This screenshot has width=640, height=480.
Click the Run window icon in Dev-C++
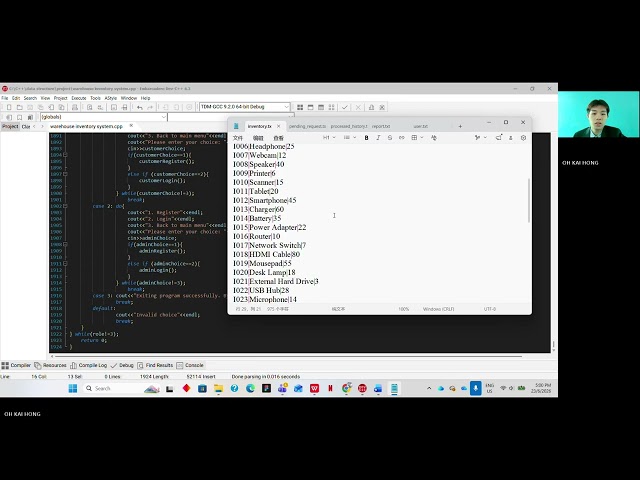pyautogui.click(x=311, y=107)
